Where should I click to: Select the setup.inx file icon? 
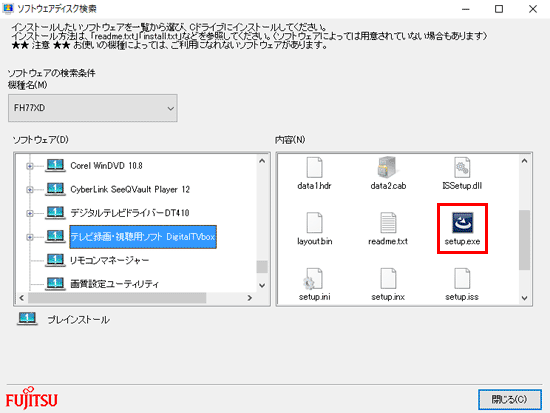(x=388, y=279)
